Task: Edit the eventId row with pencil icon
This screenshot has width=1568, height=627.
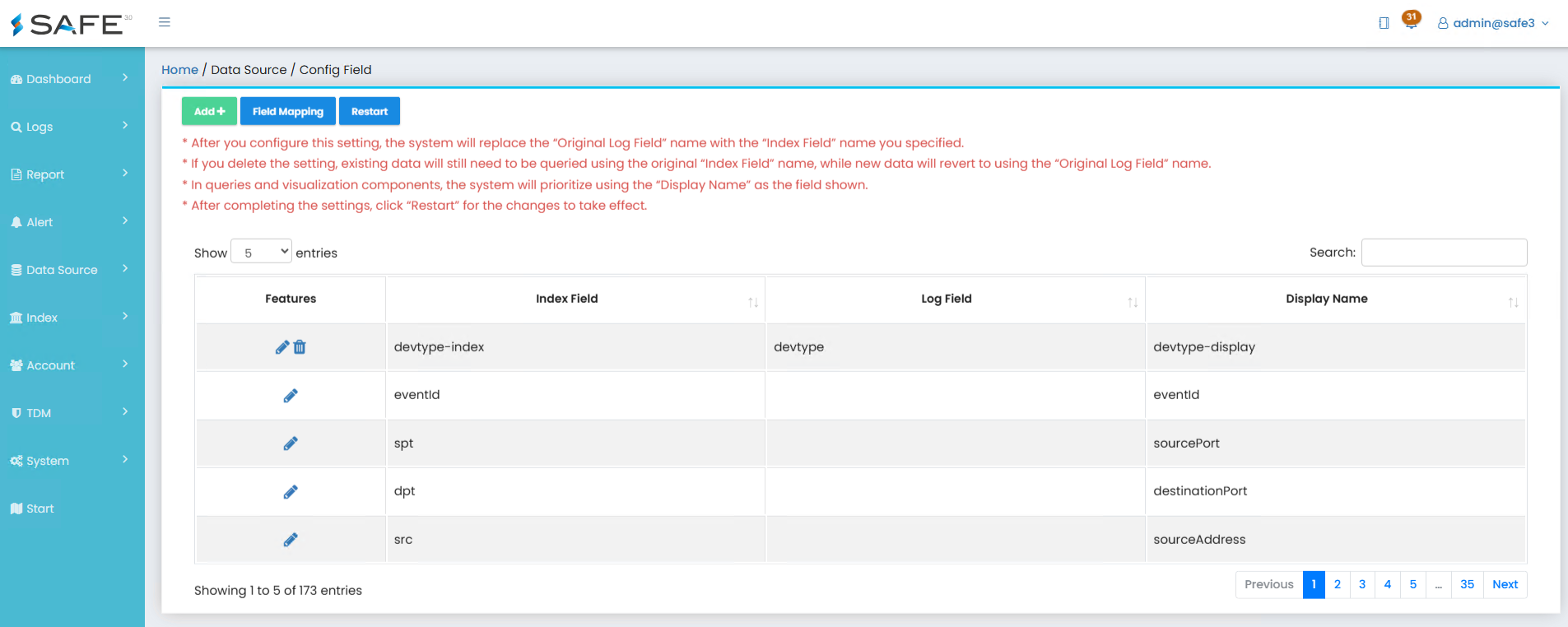Action: click(x=291, y=396)
